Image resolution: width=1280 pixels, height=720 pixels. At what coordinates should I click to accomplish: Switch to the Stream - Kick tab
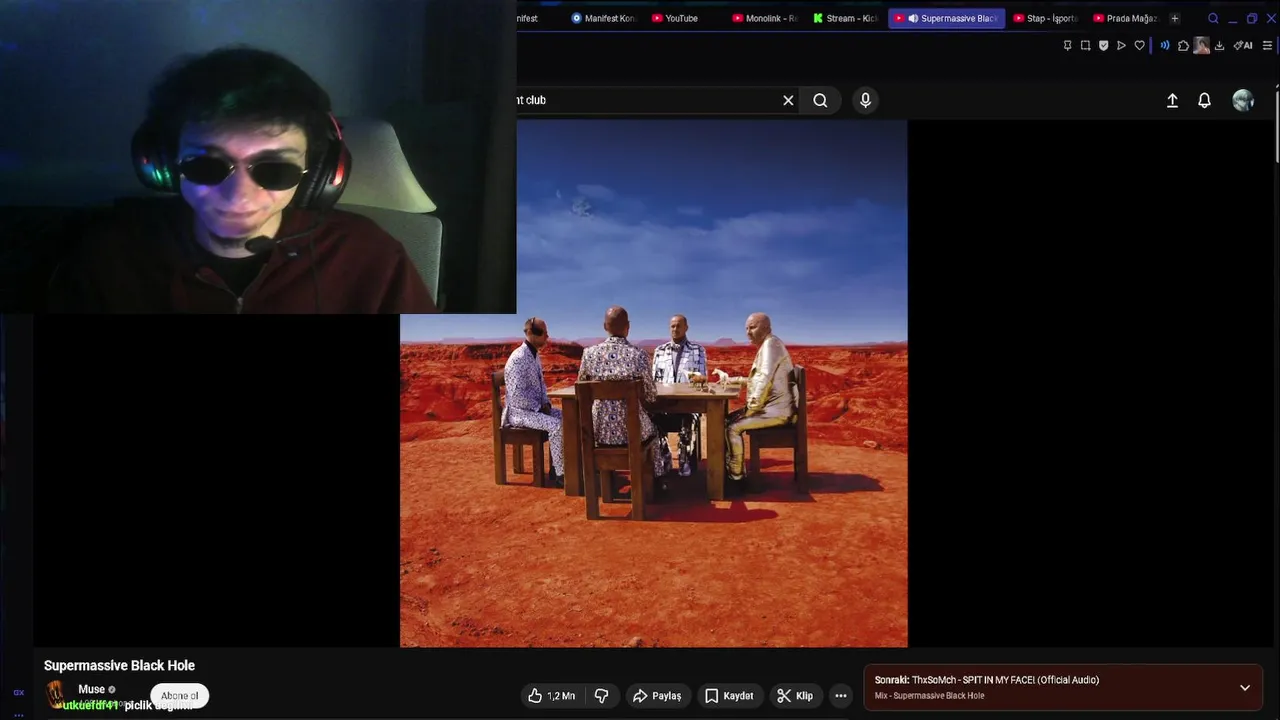(x=846, y=18)
